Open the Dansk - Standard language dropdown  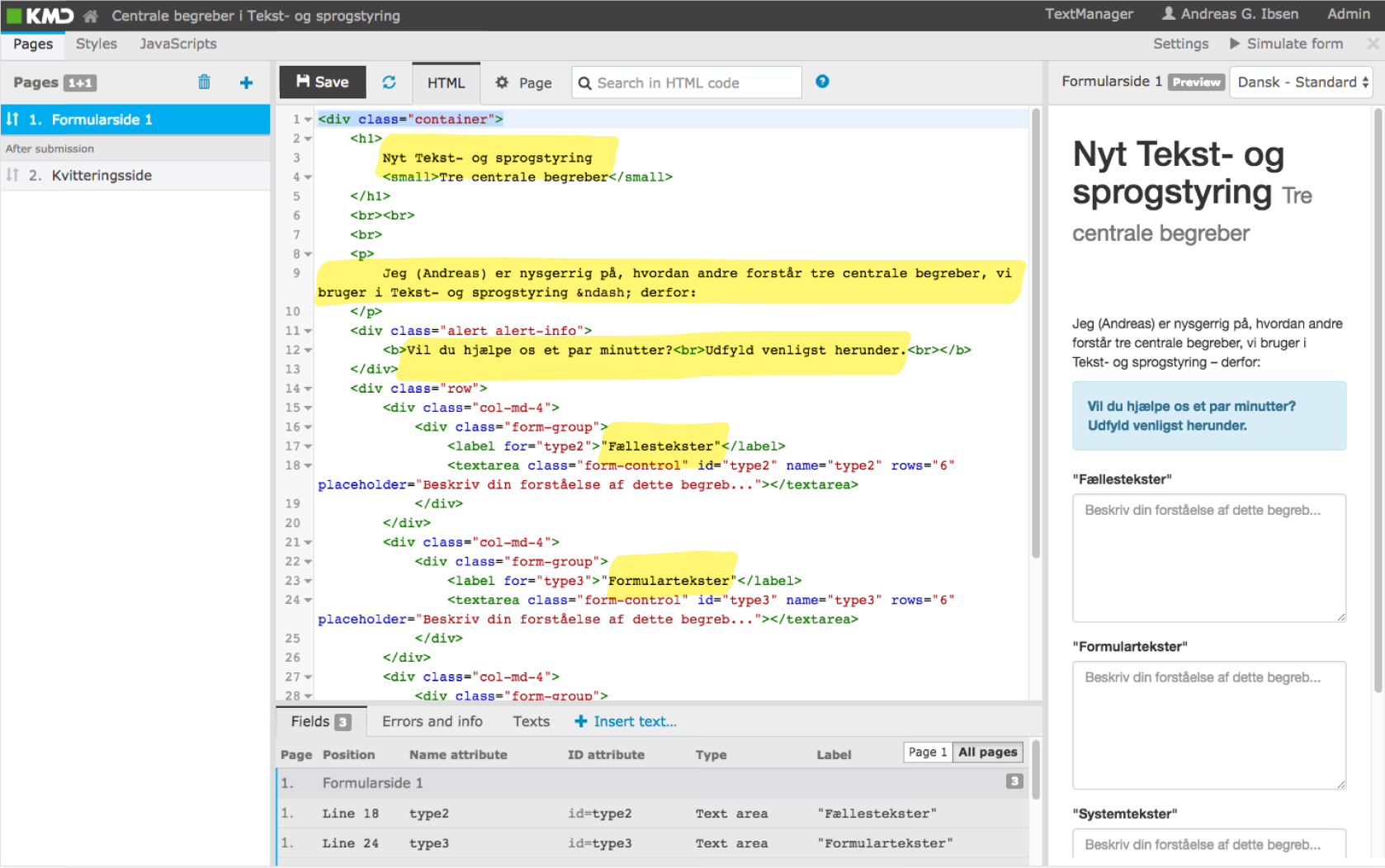tap(1301, 83)
